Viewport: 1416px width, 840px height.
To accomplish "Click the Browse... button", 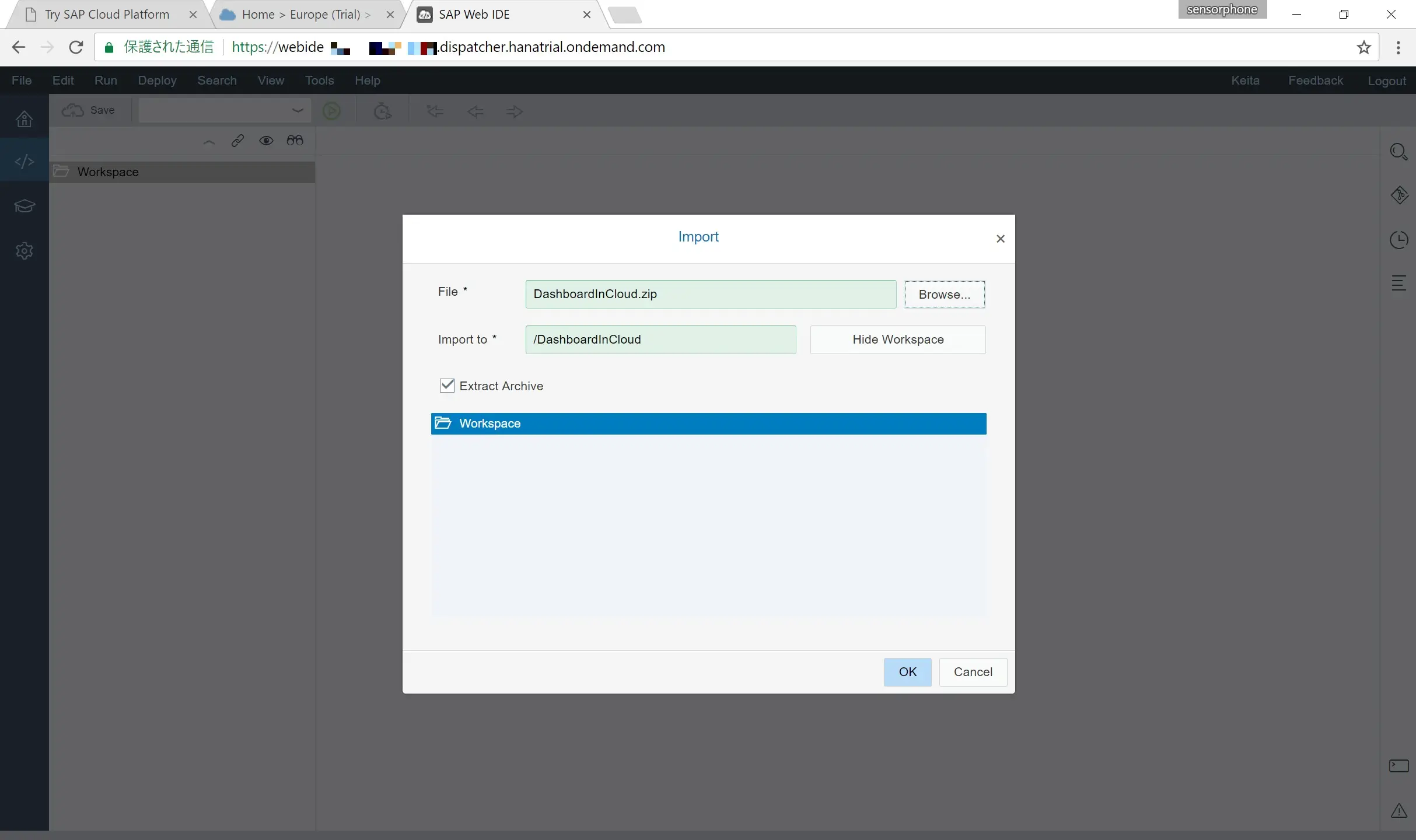I will (x=944, y=294).
